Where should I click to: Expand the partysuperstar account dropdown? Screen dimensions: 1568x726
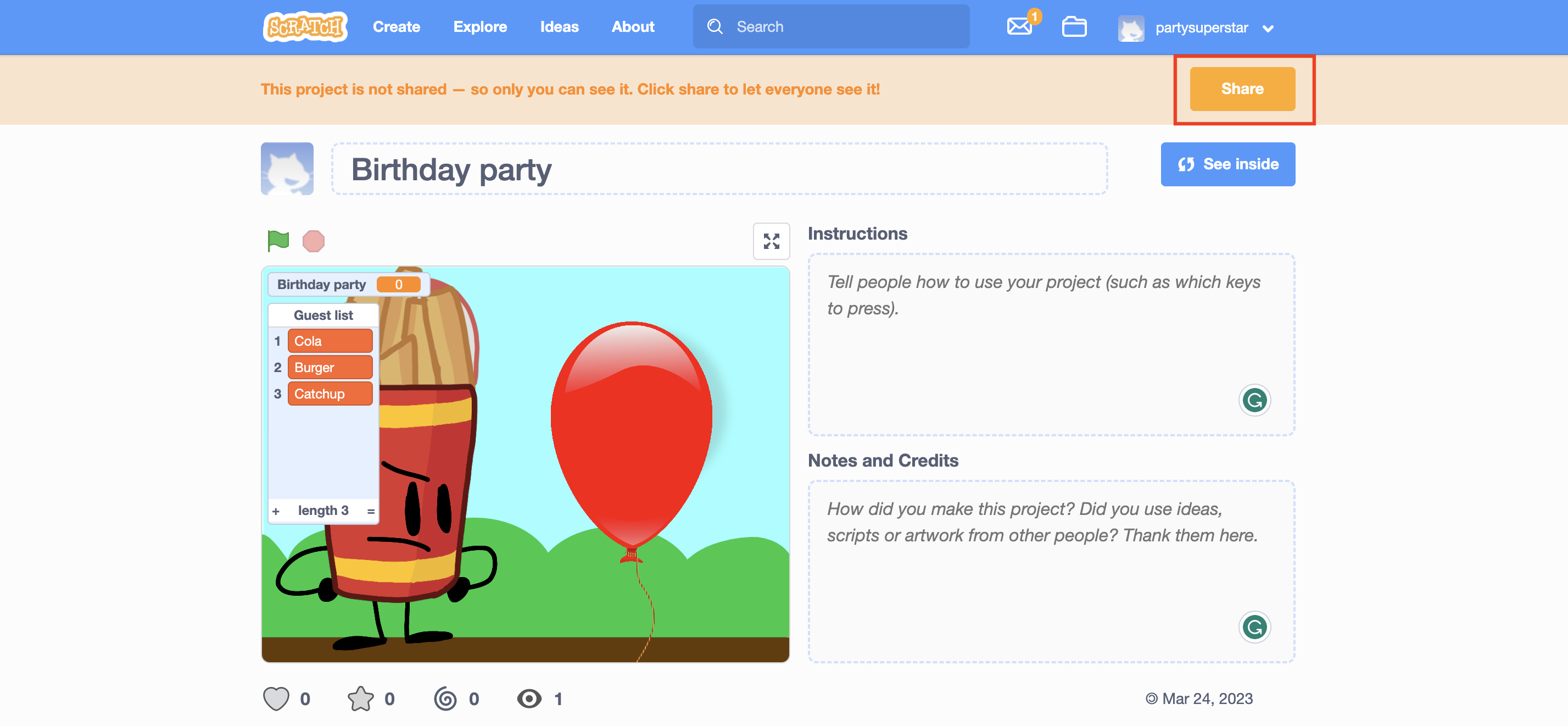1268,29
